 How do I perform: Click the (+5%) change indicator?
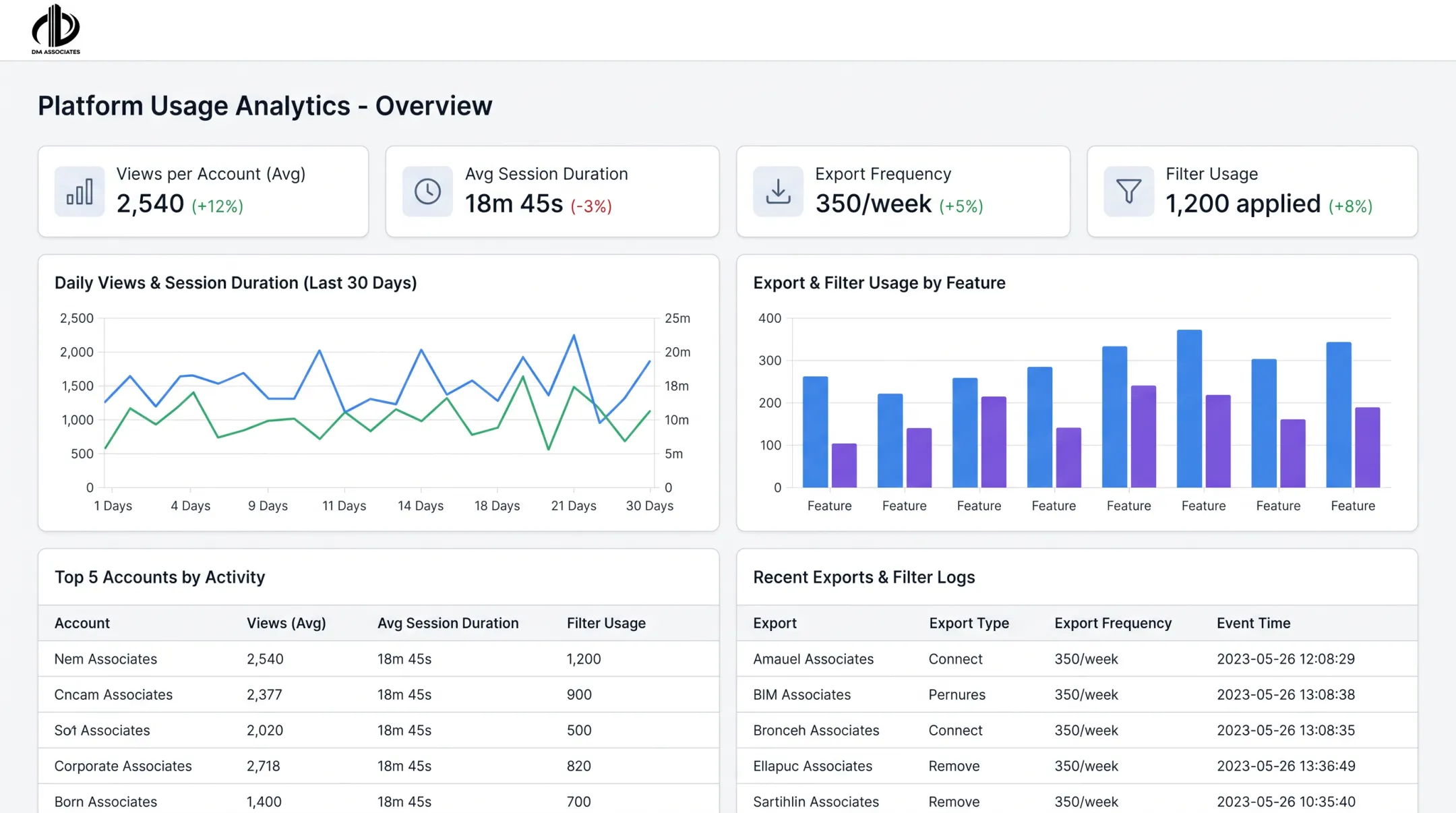tap(961, 206)
